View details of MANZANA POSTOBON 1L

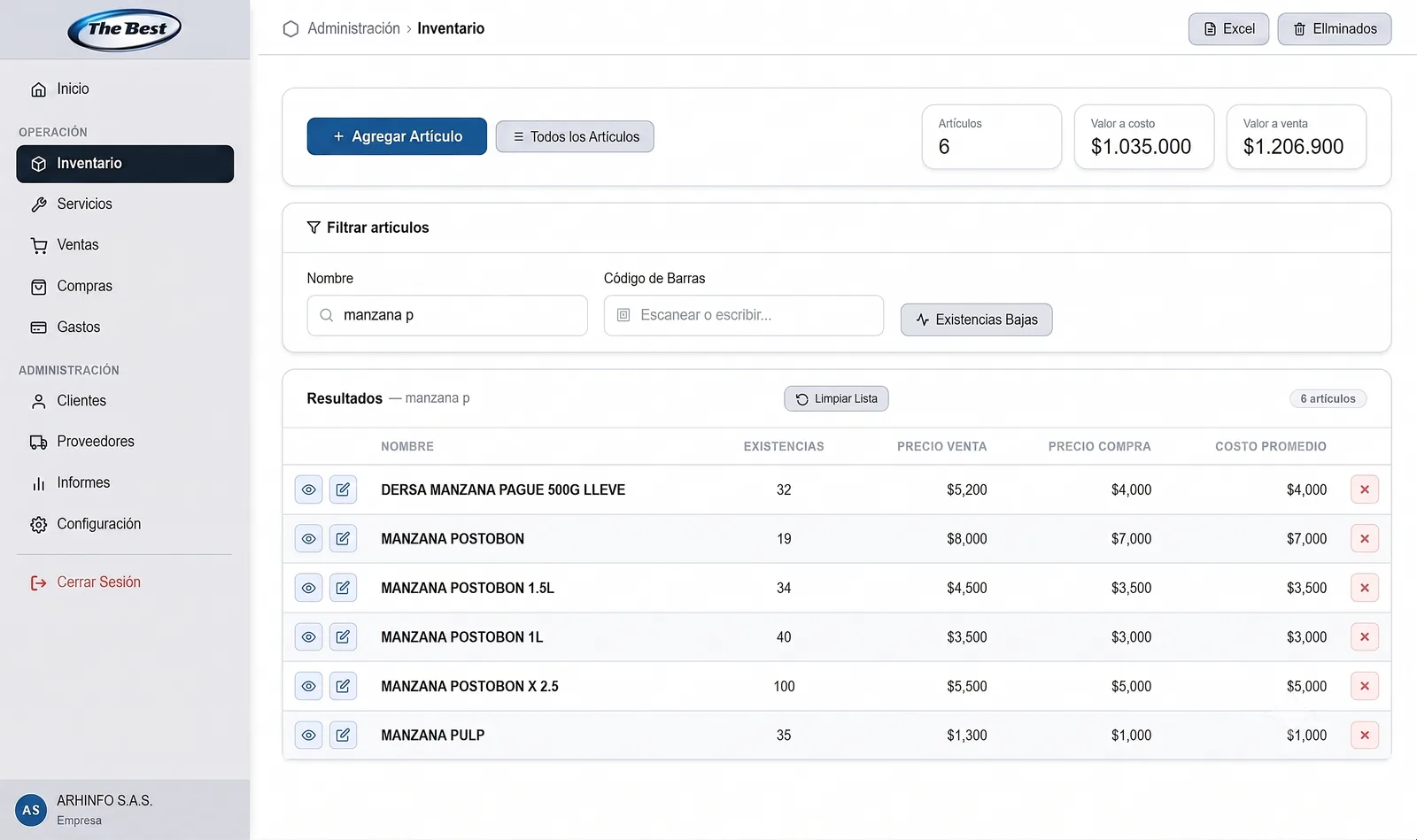308,637
